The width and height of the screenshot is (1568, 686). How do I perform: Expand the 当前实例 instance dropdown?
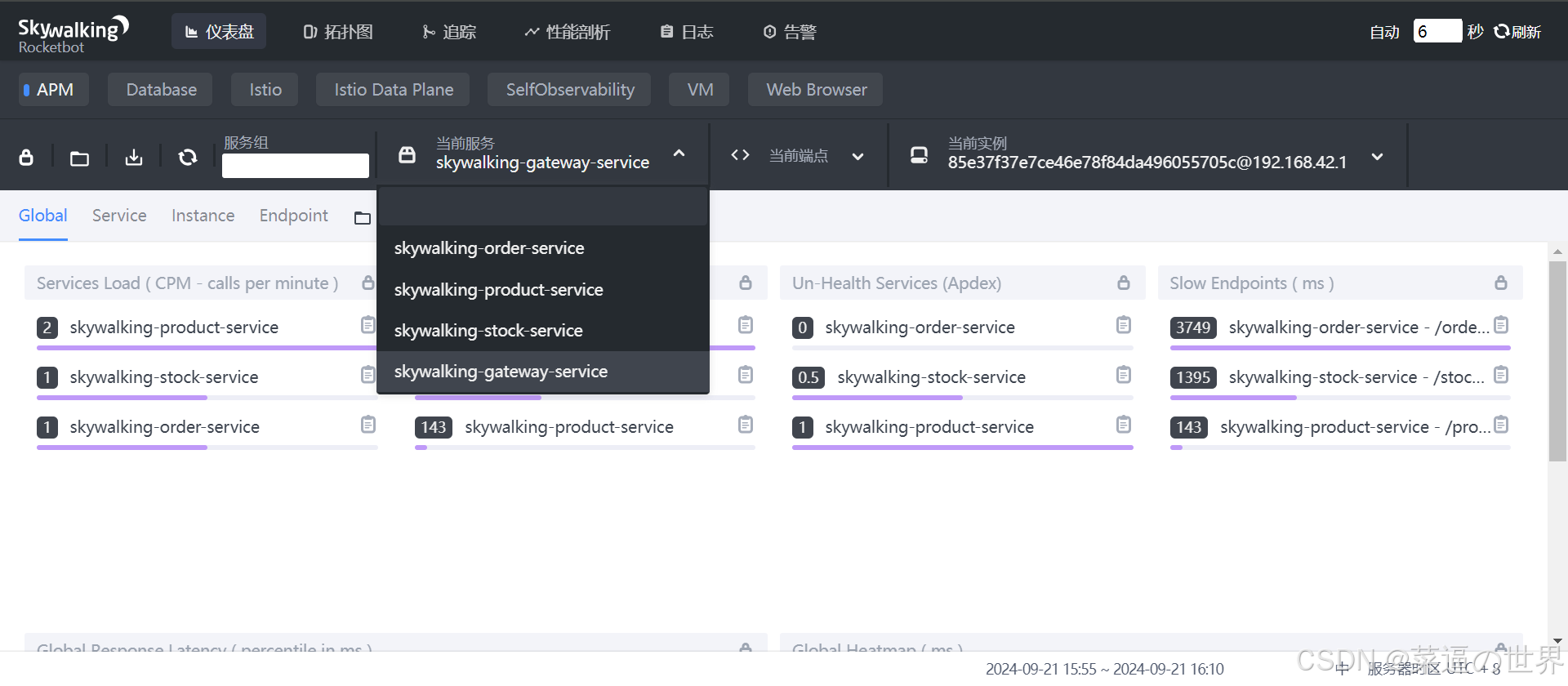point(1377,157)
